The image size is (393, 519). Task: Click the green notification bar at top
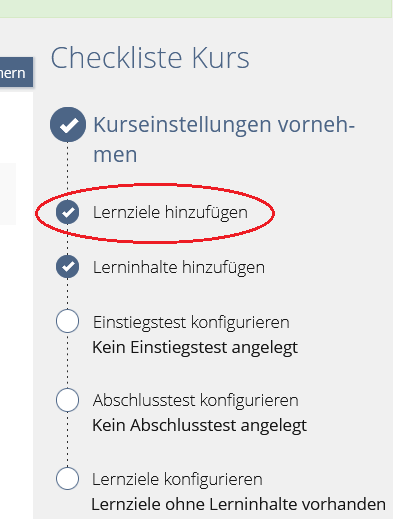pos(196,9)
